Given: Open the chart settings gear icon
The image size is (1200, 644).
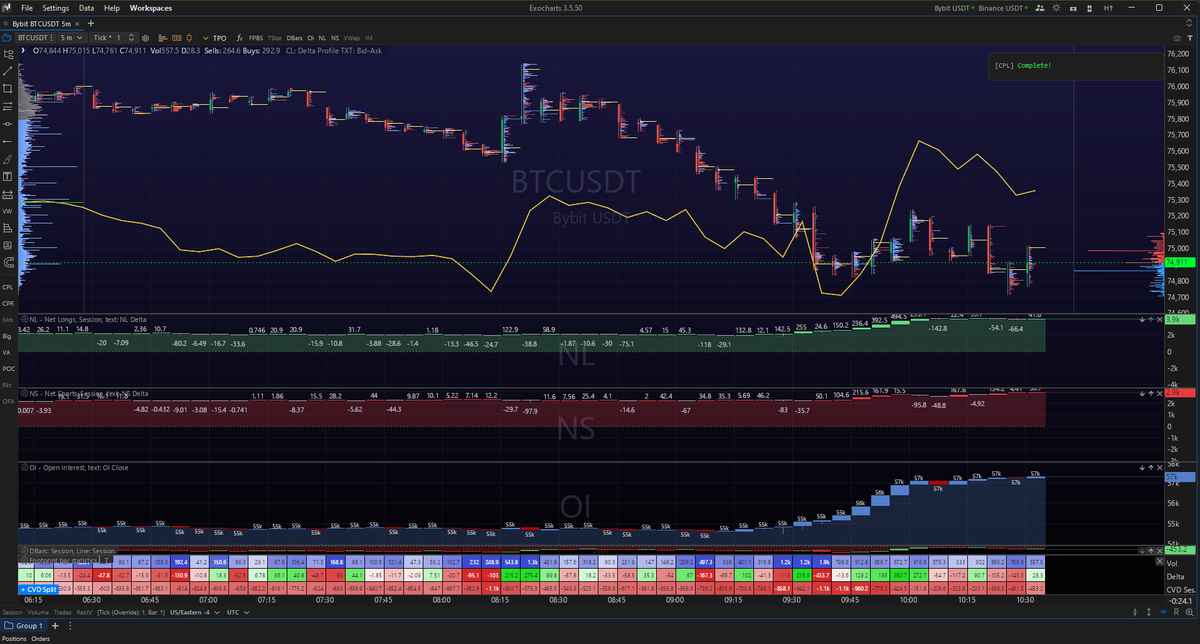Looking at the screenshot, I should point(145,38).
